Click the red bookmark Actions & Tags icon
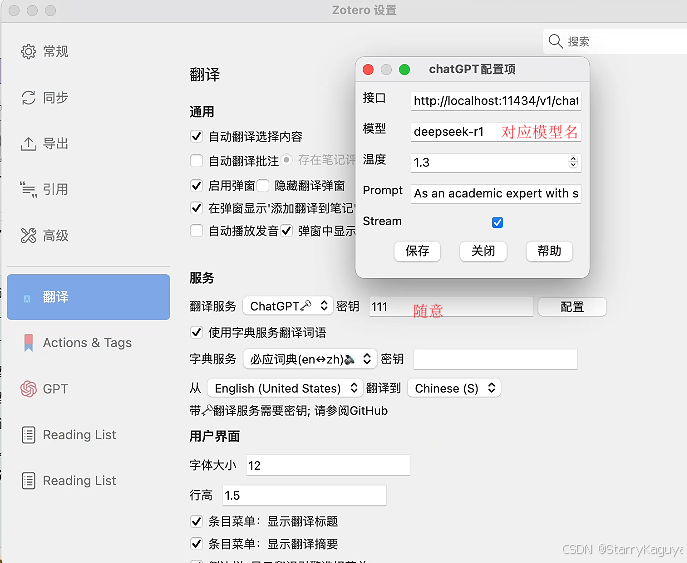 pos(28,343)
